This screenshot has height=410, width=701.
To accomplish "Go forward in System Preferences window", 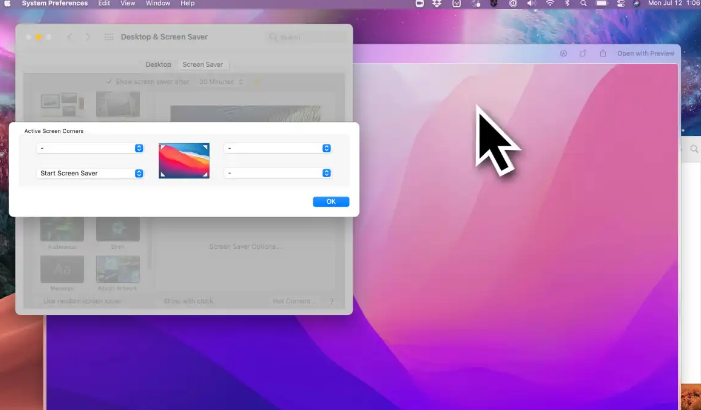I will (x=88, y=37).
